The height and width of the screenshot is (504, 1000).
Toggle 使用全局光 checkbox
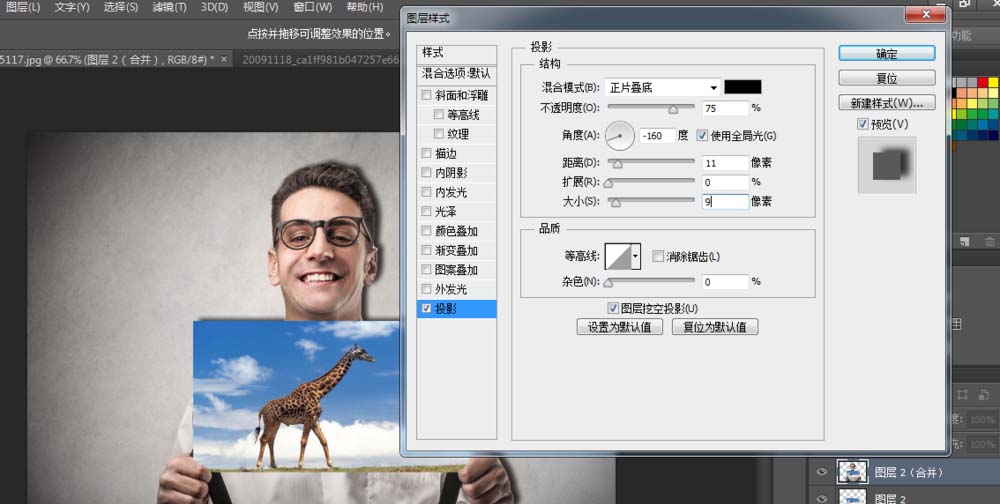(x=702, y=135)
